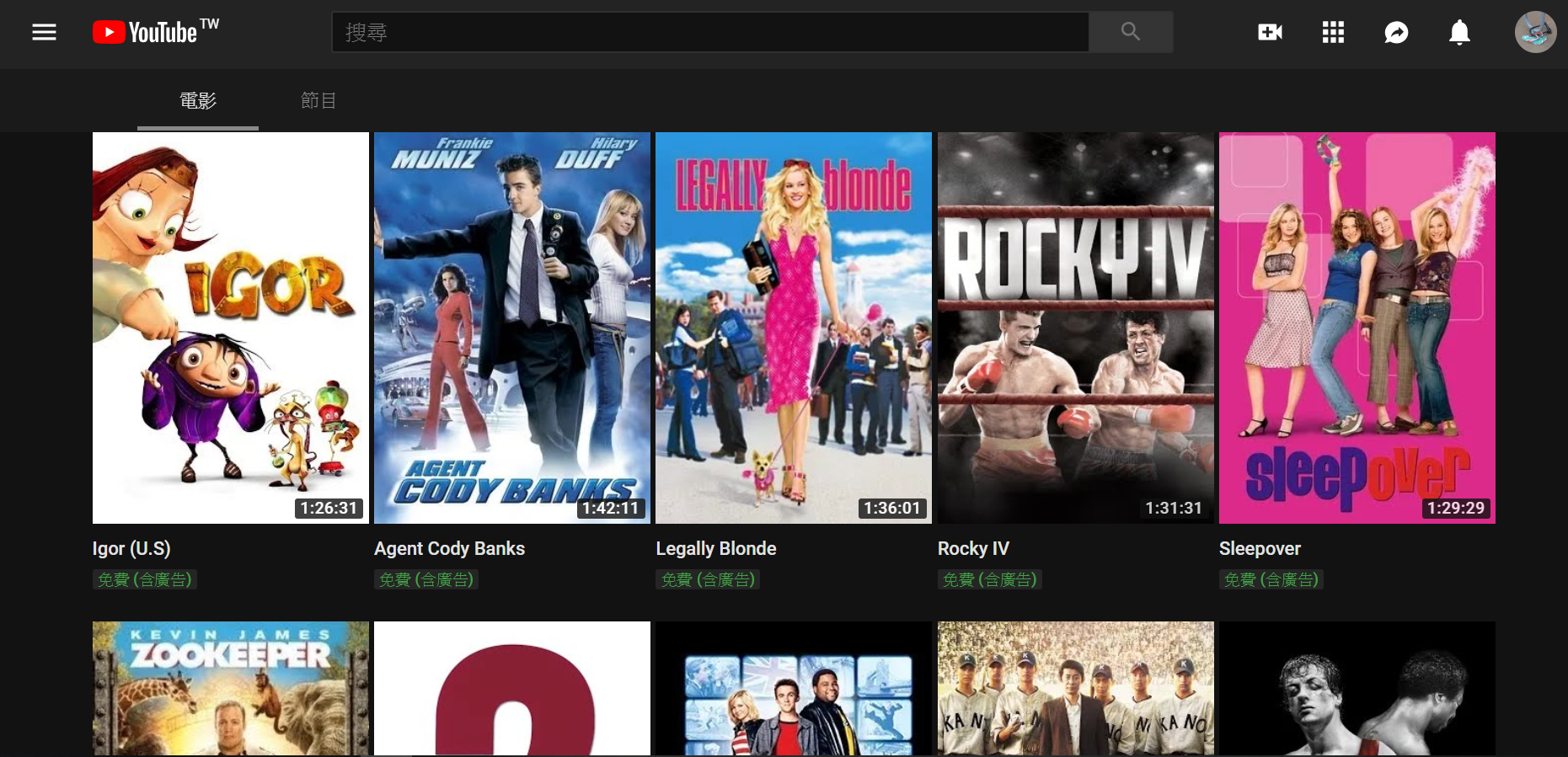The width and height of the screenshot is (1568, 757).
Task: Open the Zookeeper poster
Action: point(231,689)
